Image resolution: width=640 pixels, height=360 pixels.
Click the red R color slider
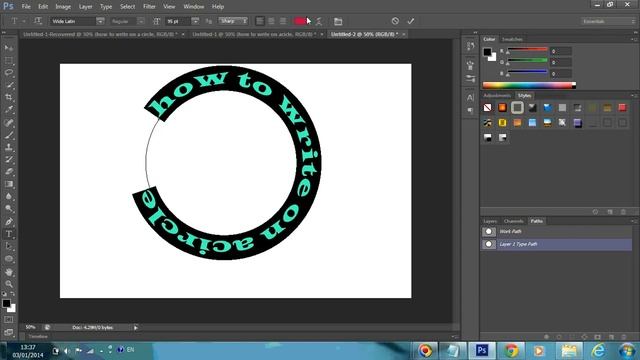(x=527, y=49)
